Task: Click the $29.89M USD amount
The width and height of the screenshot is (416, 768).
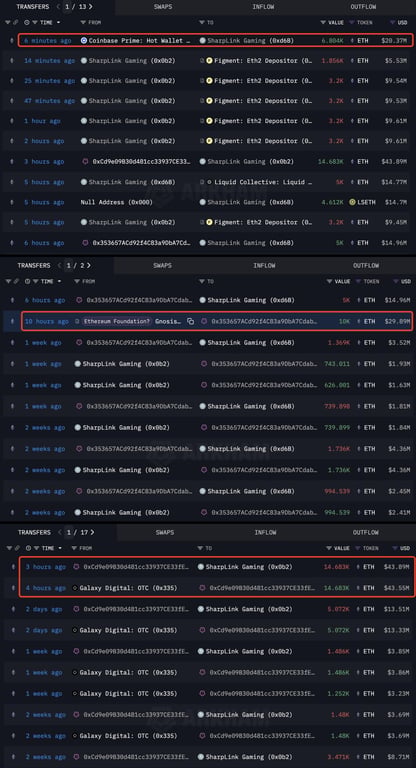Action: [x=397, y=322]
